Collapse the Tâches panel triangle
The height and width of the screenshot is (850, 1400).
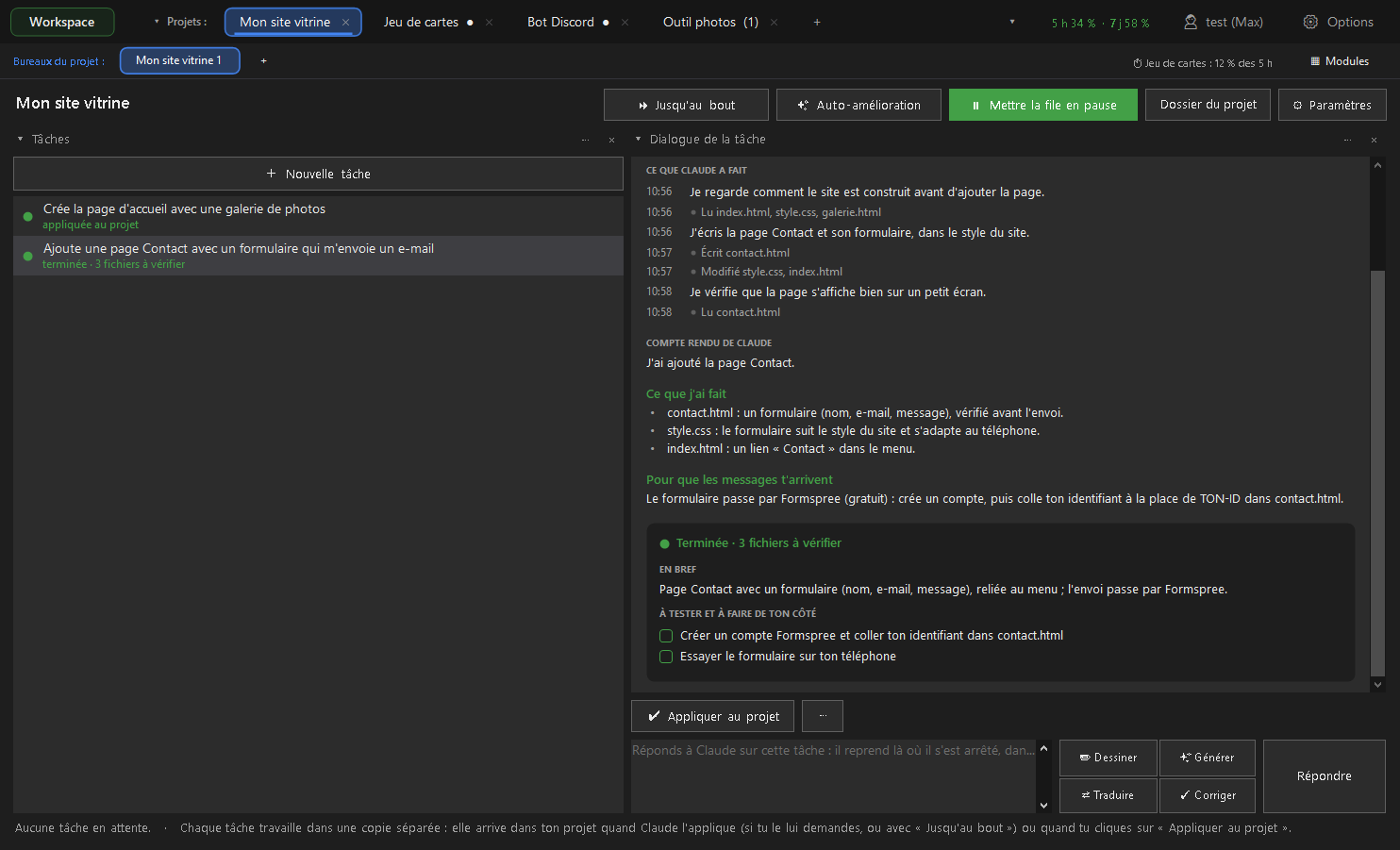click(x=20, y=140)
